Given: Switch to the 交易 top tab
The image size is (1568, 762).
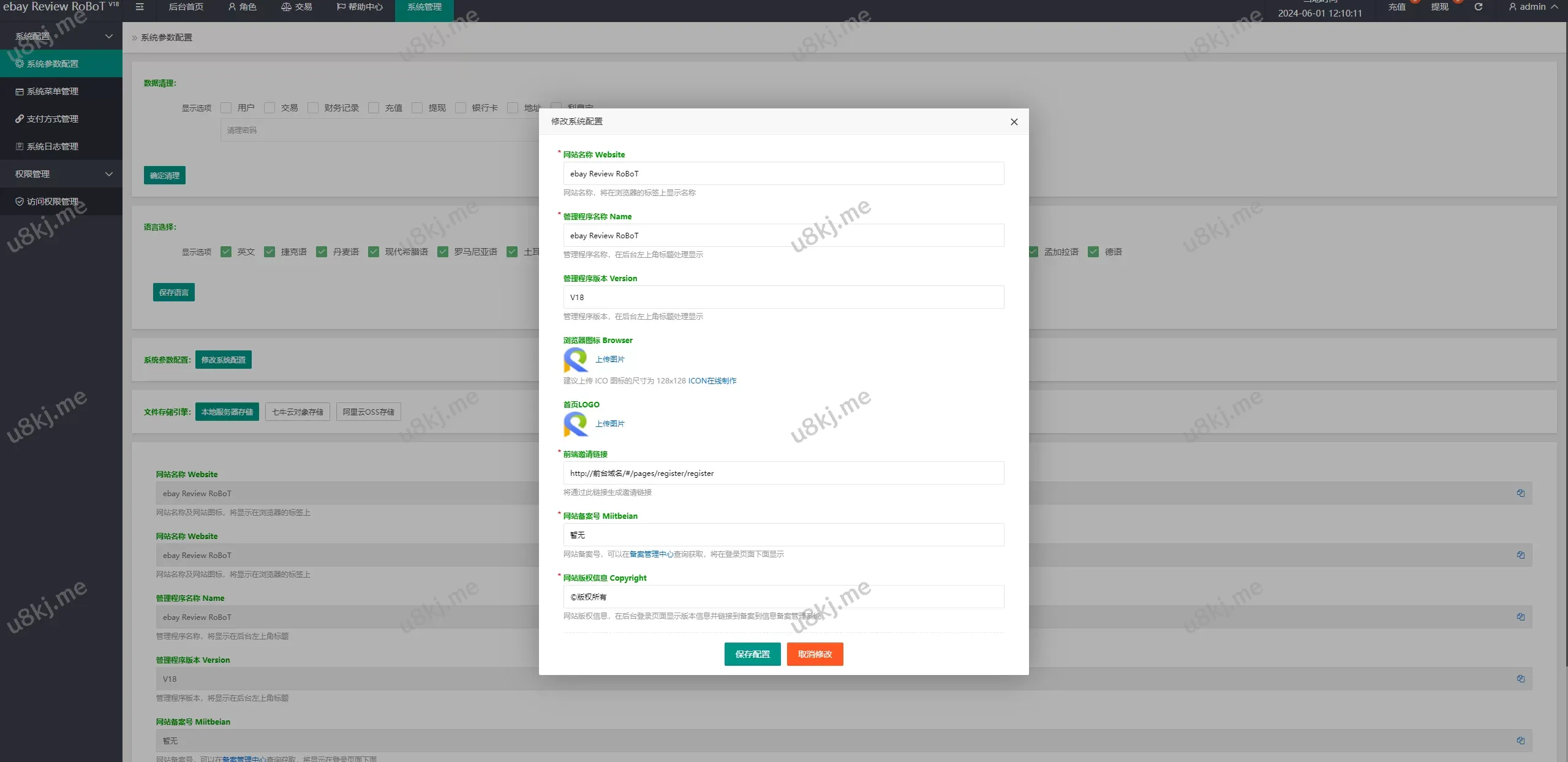Looking at the screenshot, I should coord(296,7).
